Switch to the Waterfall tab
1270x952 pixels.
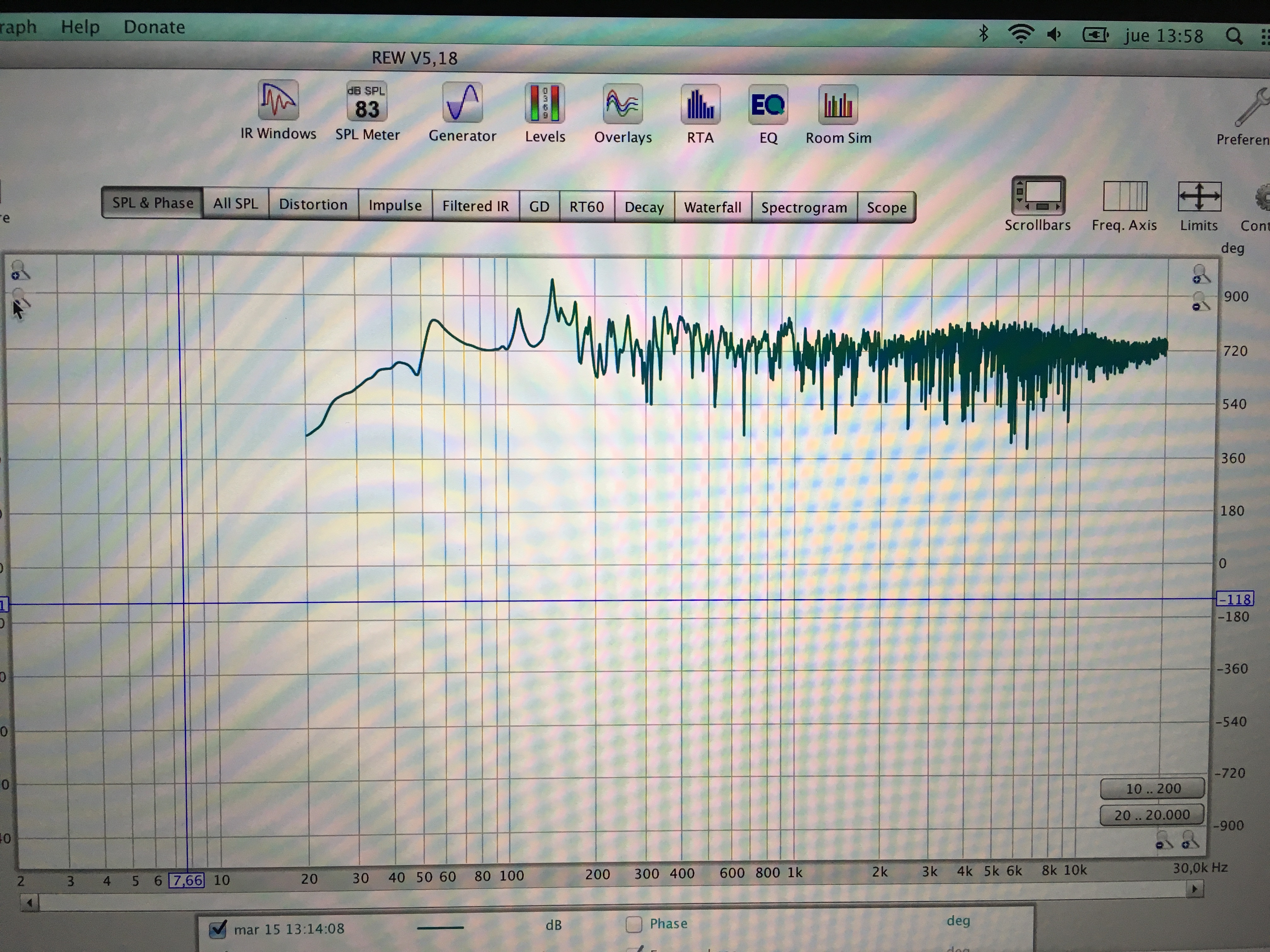tap(712, 207)
